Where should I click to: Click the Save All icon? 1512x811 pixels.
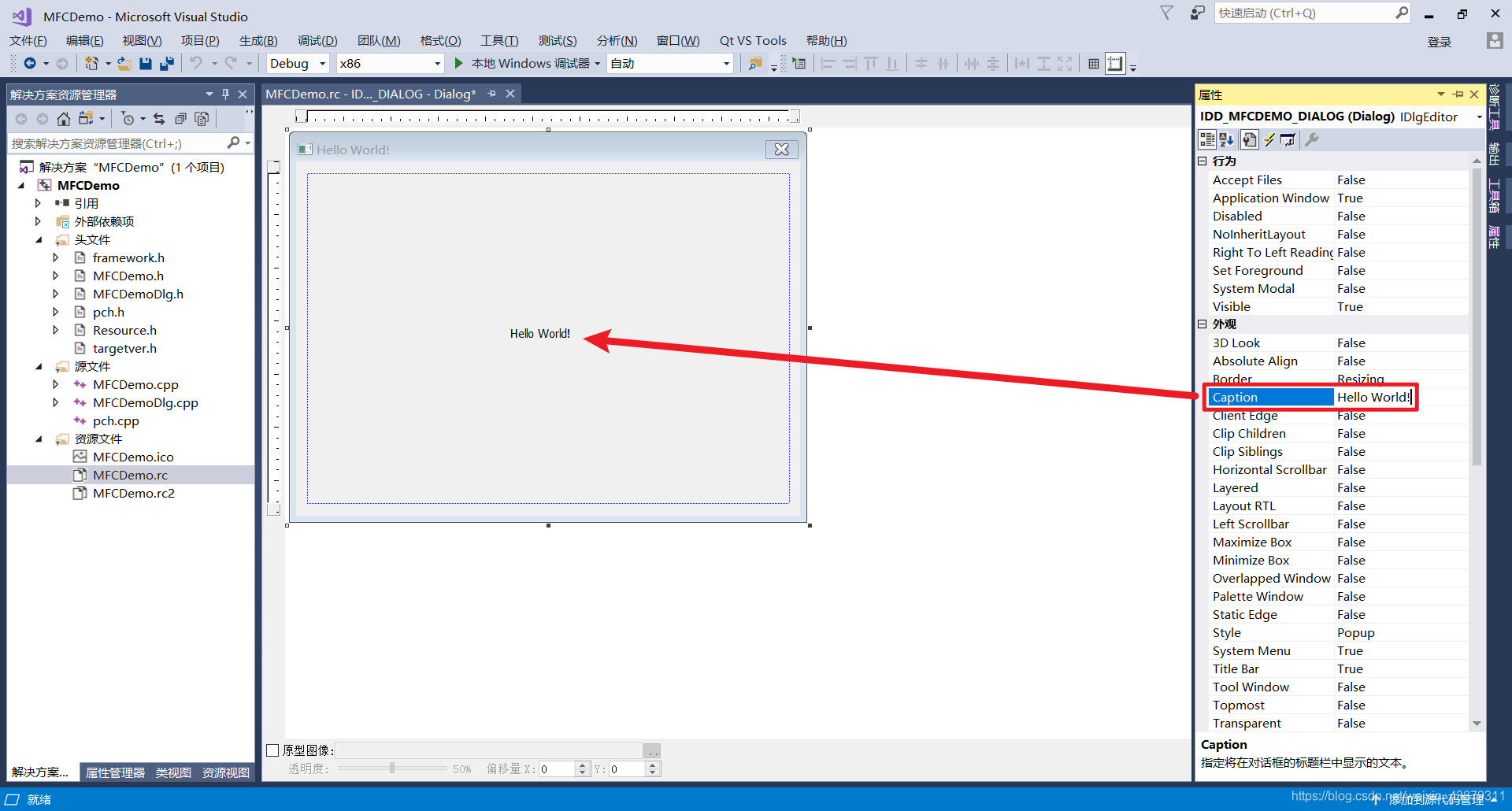[x=167, y=63]
